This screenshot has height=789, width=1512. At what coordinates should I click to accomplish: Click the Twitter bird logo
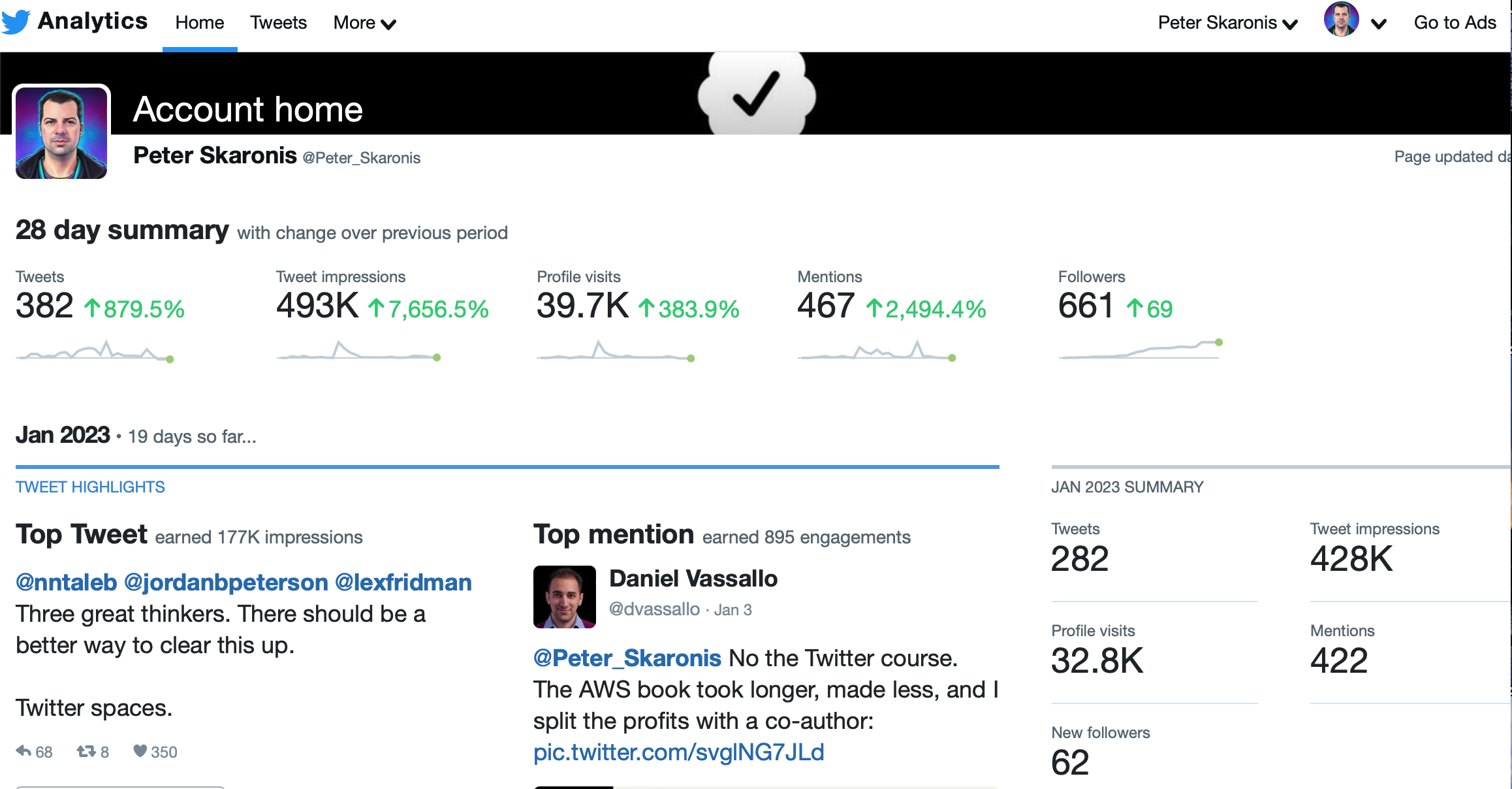[16, 22]
